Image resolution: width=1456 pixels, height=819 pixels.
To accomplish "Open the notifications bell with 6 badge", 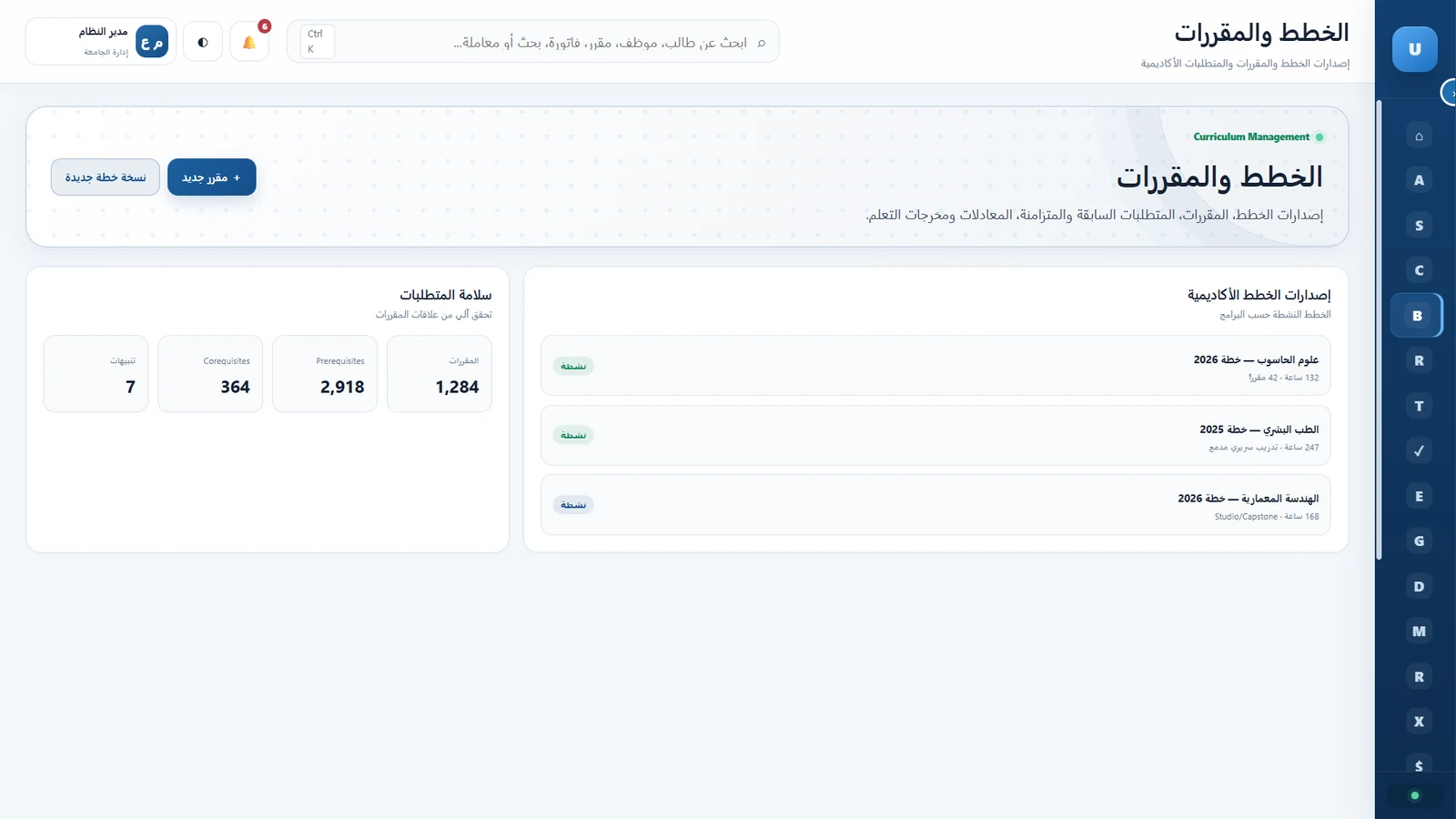I will pyautogui.click(x=249, y=42).
